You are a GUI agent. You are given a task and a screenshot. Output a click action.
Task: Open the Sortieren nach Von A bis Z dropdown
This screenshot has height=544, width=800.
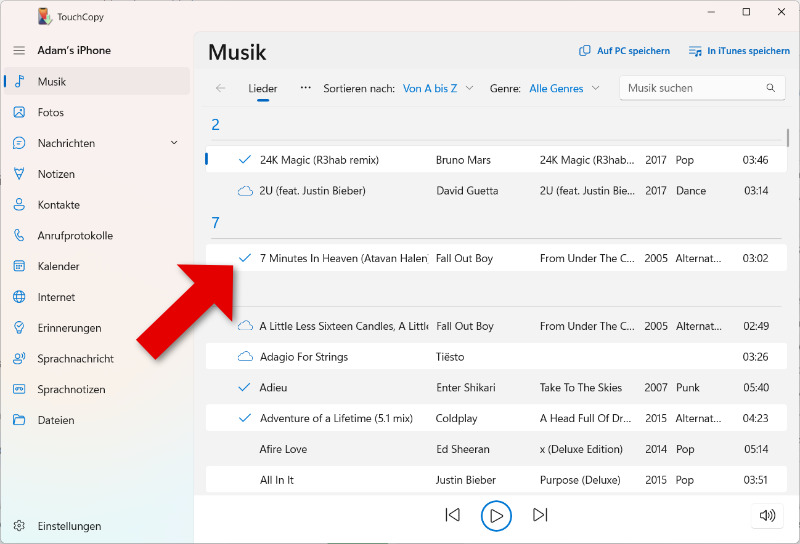(438, 88)
